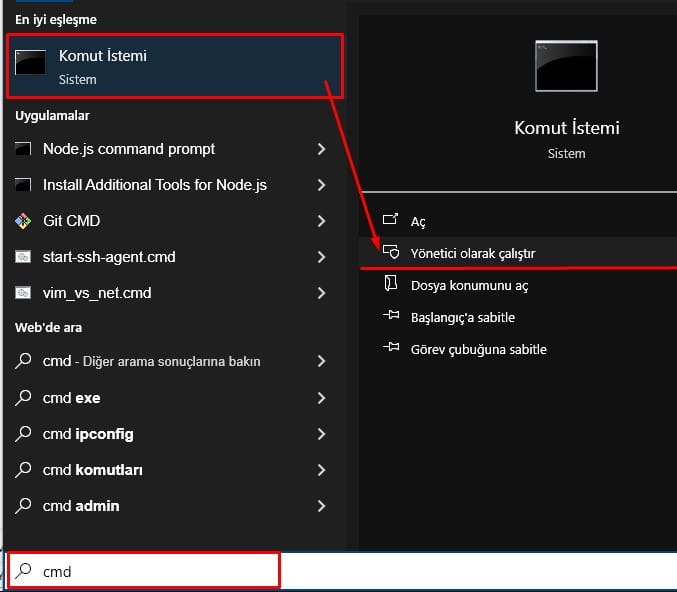Expand the vim_vs_net.cmd chevron
Screen dimensions: 677x592
(321, 293)
